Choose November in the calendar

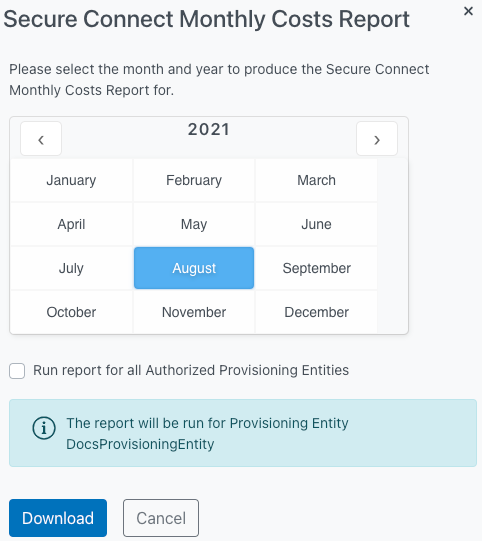(x=194, y=312)
